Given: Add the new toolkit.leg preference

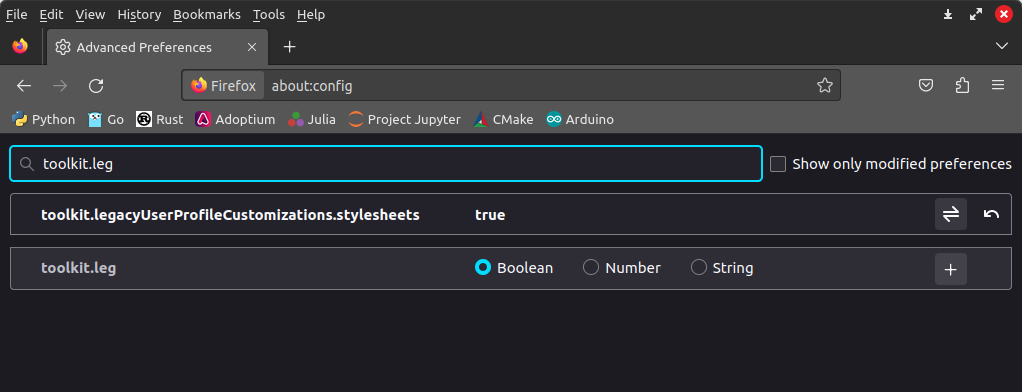Looking at the screenshot, I should pyautogui.click(x=950, y=269).
